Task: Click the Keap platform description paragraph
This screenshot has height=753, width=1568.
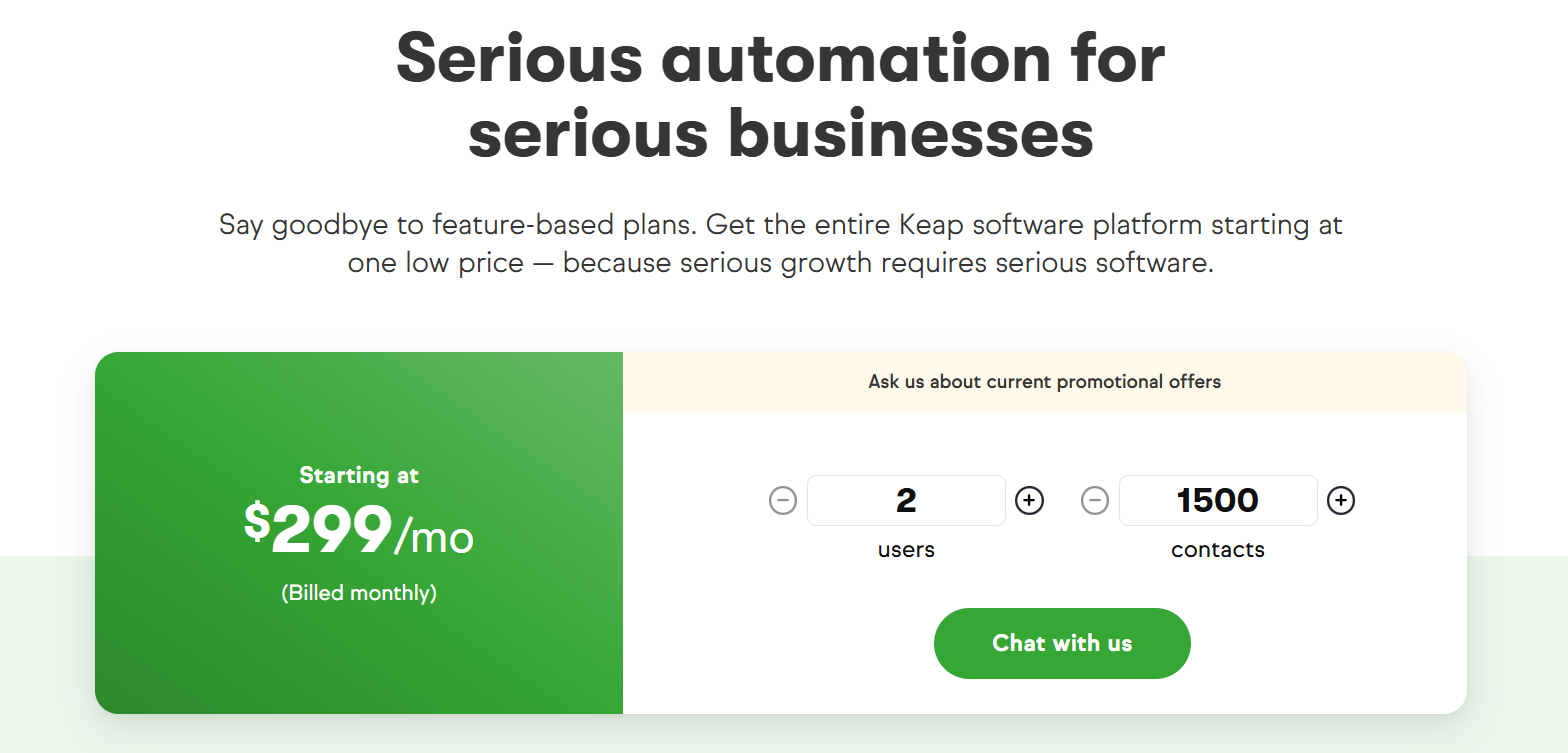Action: point(780,243)
